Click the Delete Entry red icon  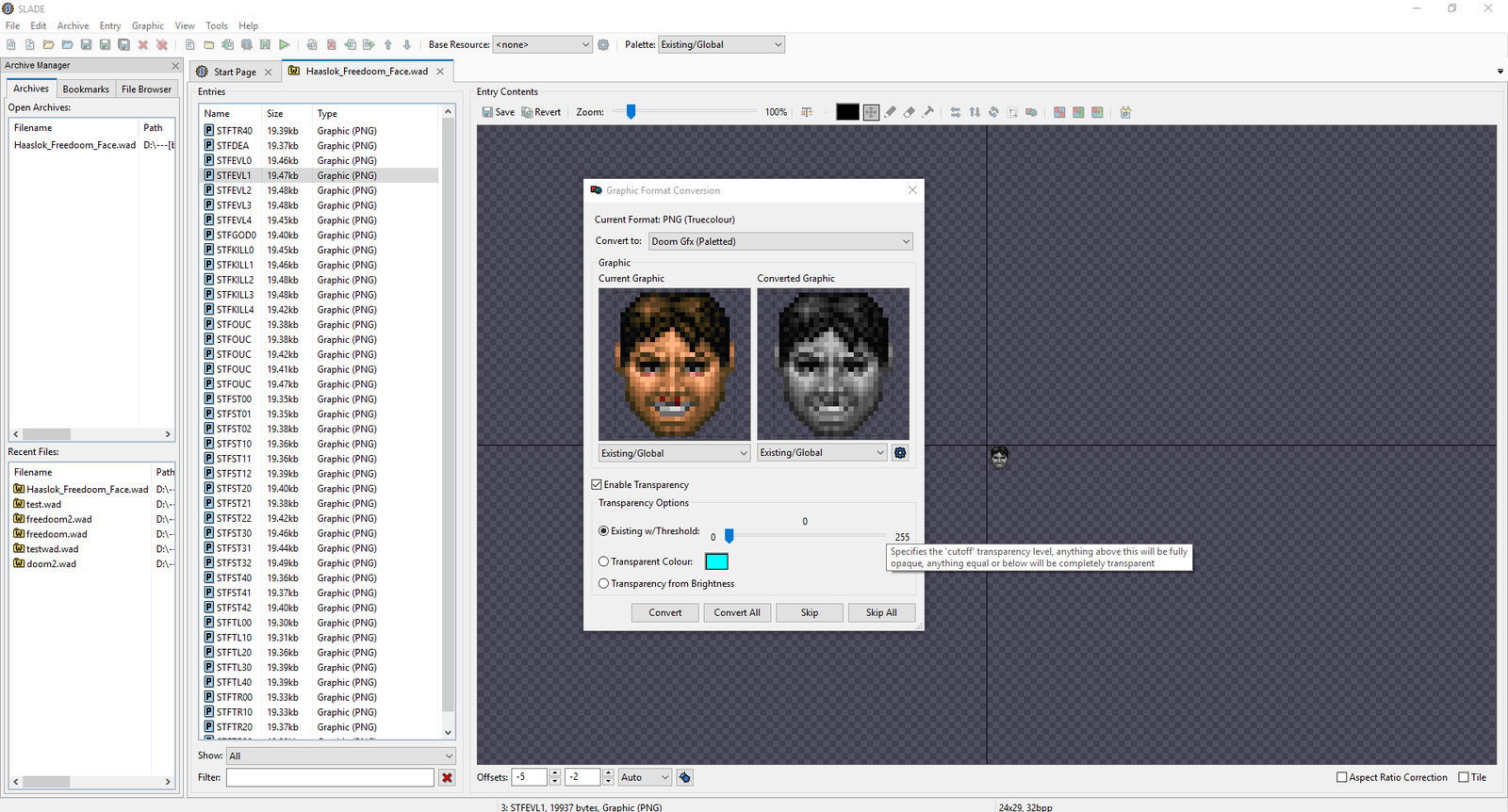pyautogui.click(x=332, y=44)
